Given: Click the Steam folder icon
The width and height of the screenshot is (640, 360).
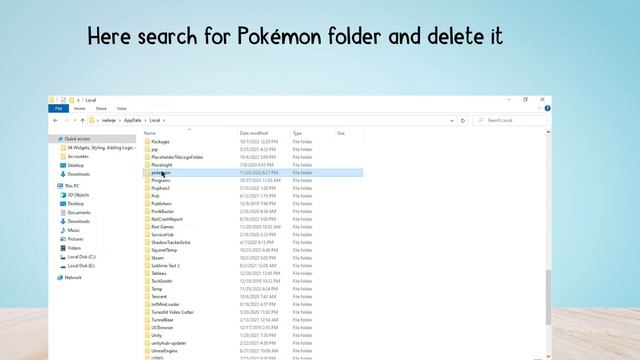Looking at the screenshot, I should [x=147, y=258].
